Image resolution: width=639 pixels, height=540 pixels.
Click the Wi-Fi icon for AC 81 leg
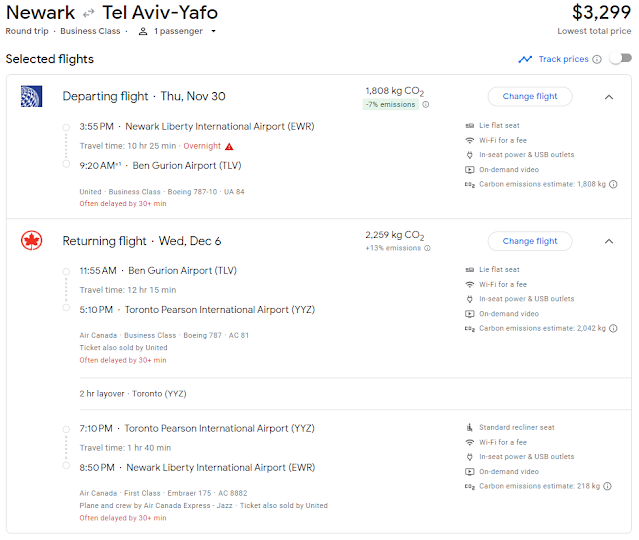click(470, 284)
